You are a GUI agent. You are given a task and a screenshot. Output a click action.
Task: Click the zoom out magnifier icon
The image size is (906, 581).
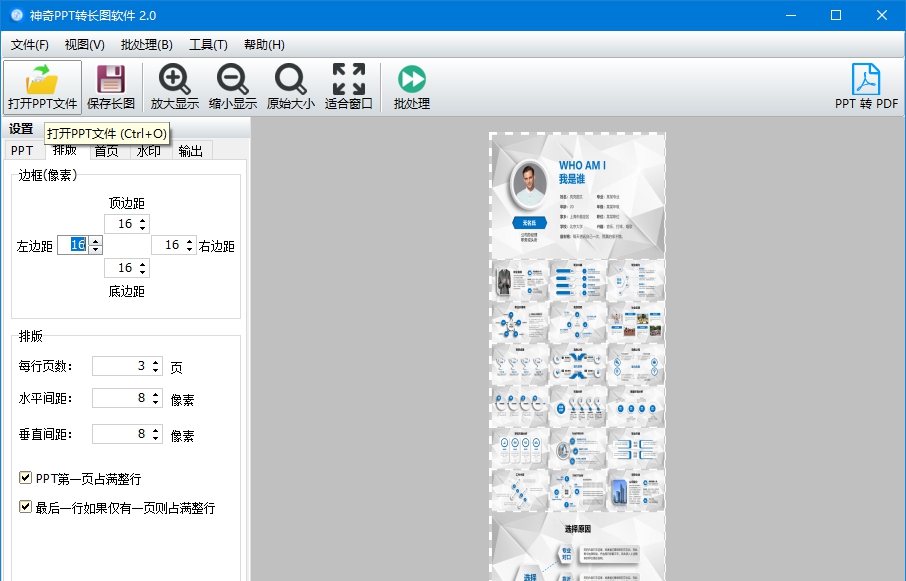pyautogui.click(x=233, y=79)
